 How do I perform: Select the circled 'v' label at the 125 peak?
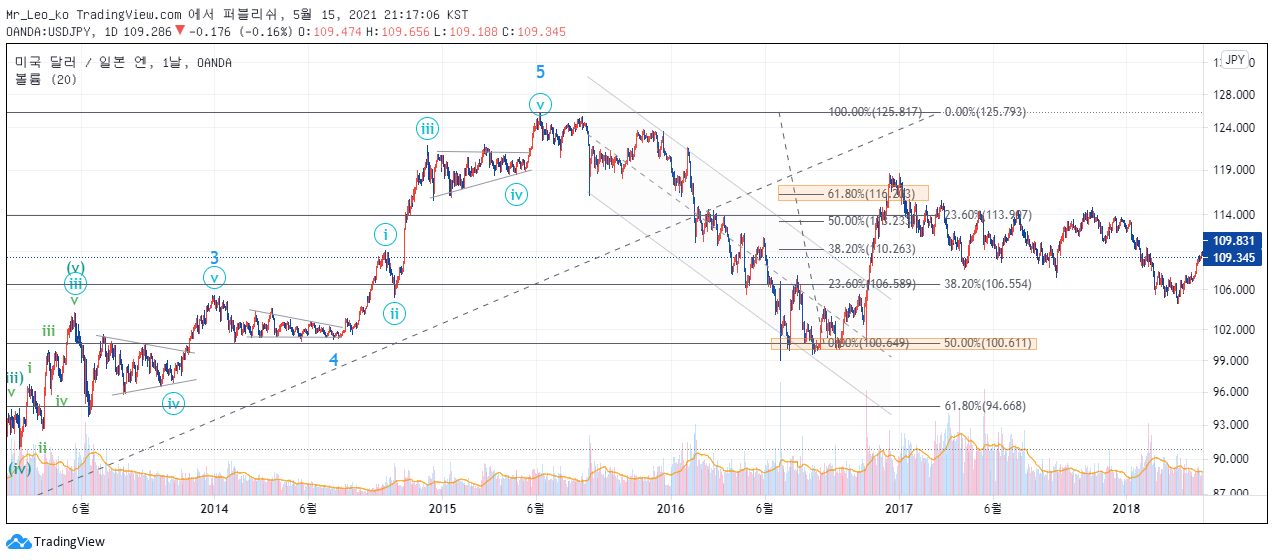click(x=540, y=103)
